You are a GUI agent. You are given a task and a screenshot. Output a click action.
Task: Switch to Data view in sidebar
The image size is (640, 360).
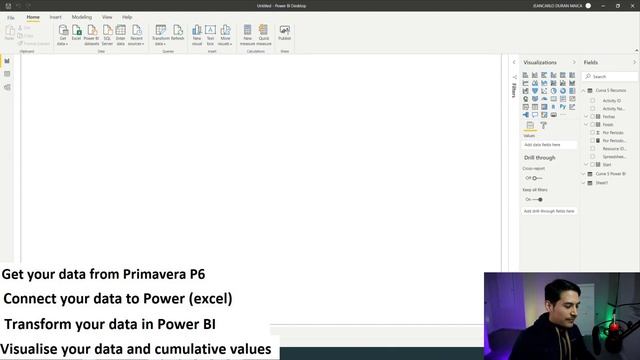click(7, 74)
